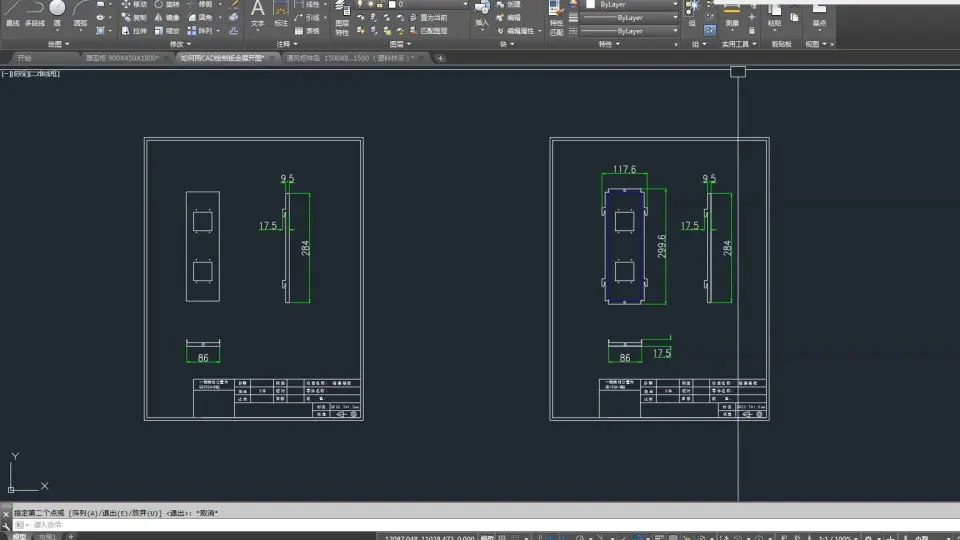Screen dimensions: 960x540
Task: Toggle the Model (模型) space status button
Action: (487, 537)
